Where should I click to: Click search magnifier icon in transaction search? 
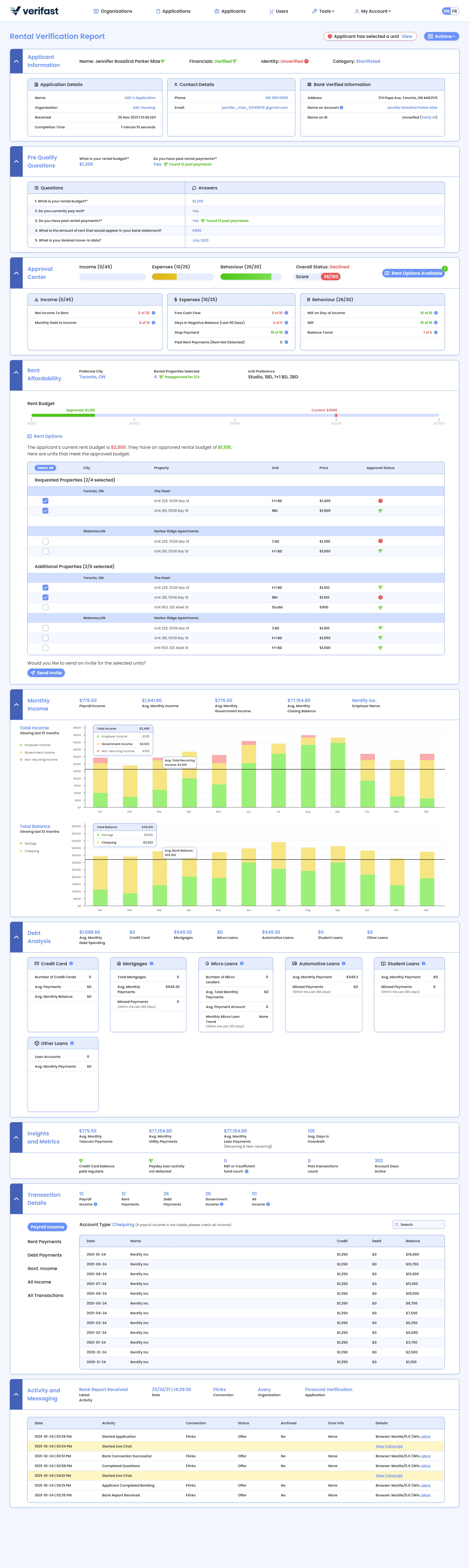click(397, 1225)
